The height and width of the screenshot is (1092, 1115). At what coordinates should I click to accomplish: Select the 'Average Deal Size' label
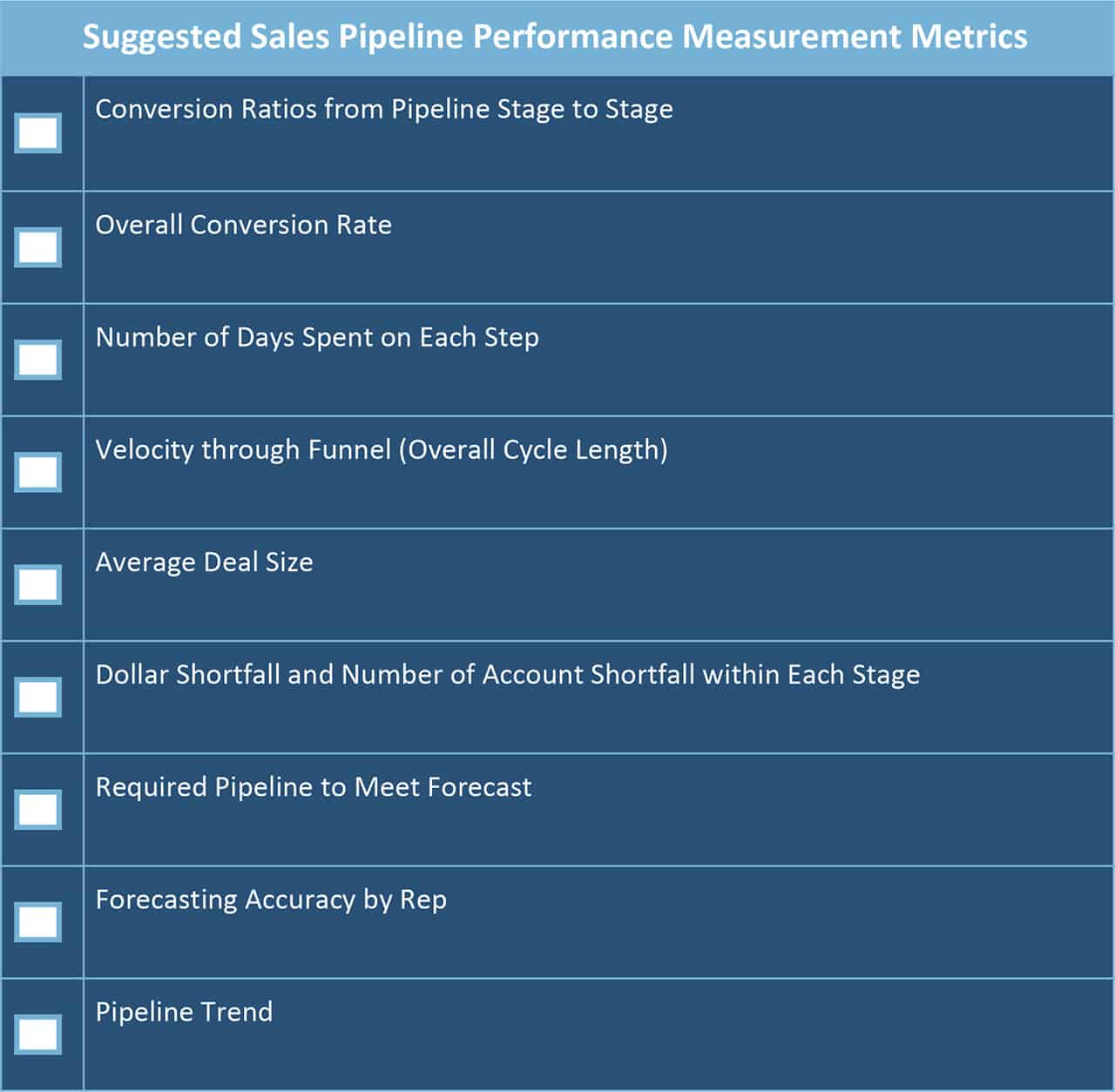pyautogui.click(x=204, y=562)
